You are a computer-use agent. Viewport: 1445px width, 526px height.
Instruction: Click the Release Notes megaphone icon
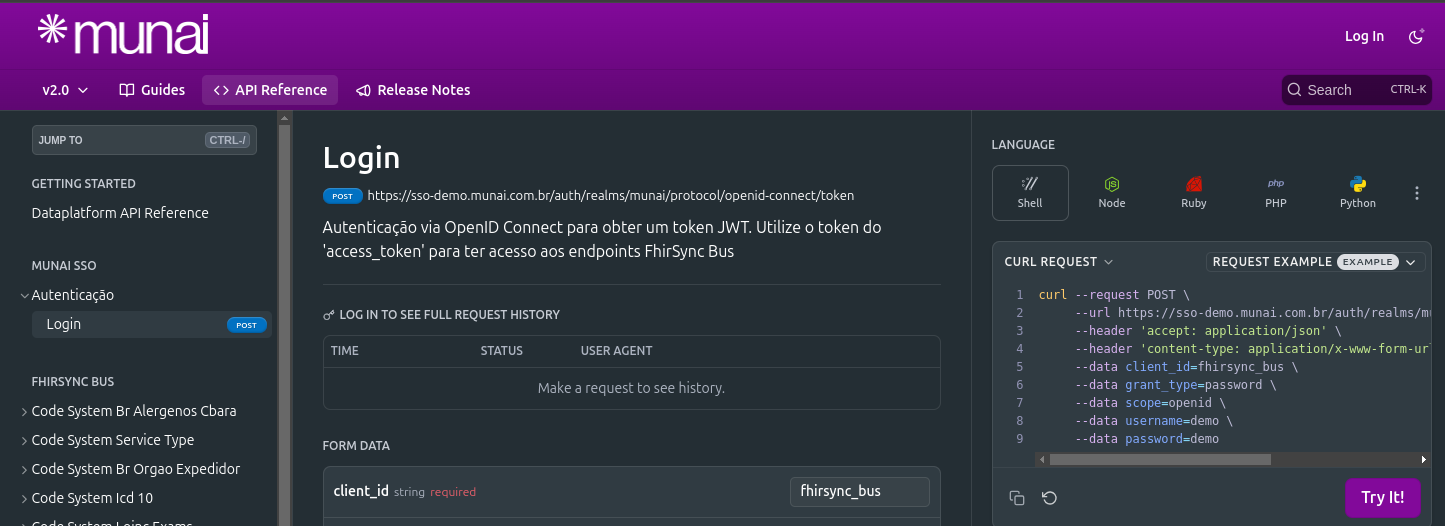point(364,90)
